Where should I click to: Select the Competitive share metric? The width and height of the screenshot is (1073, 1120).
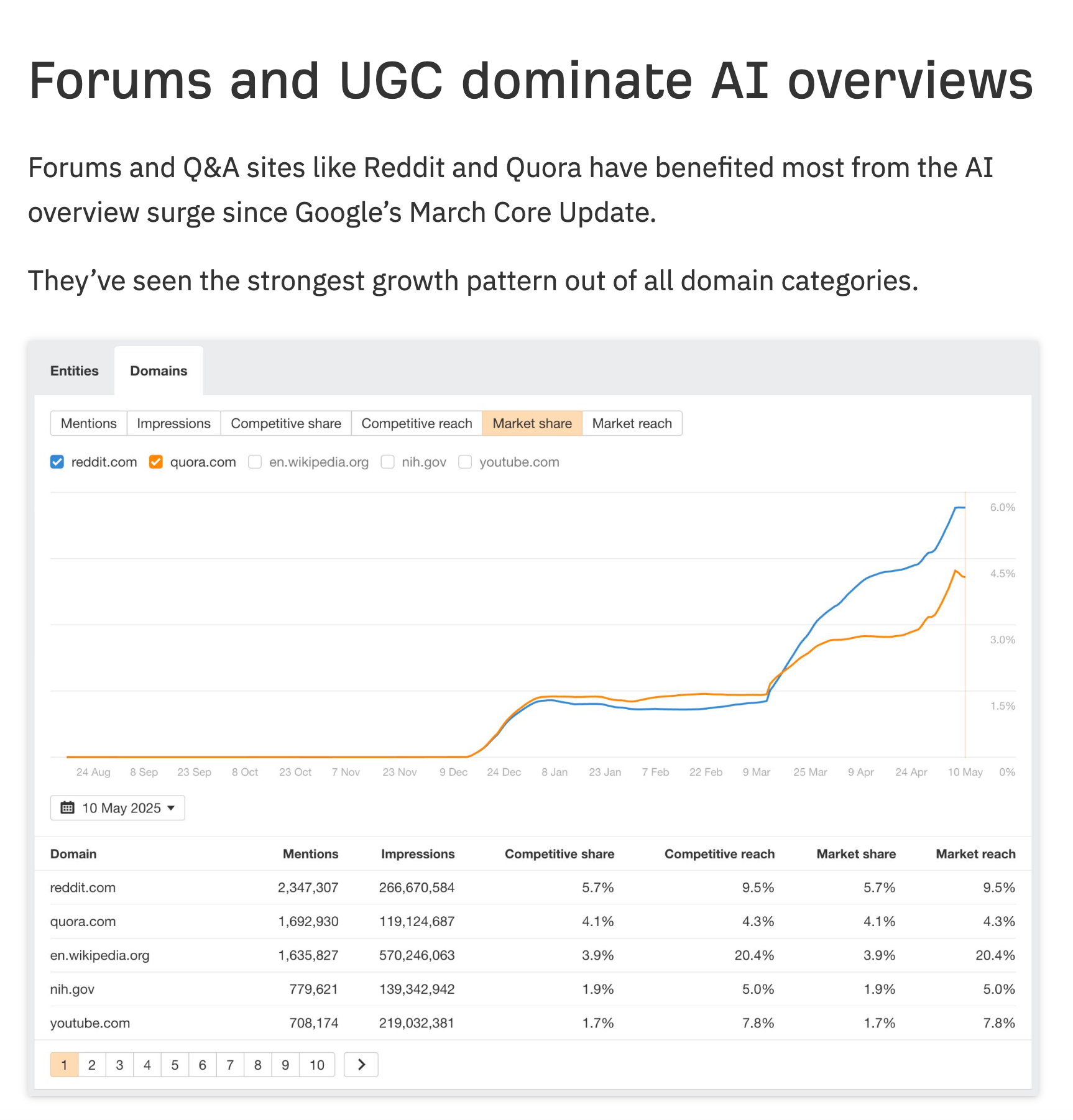point(286,423)
